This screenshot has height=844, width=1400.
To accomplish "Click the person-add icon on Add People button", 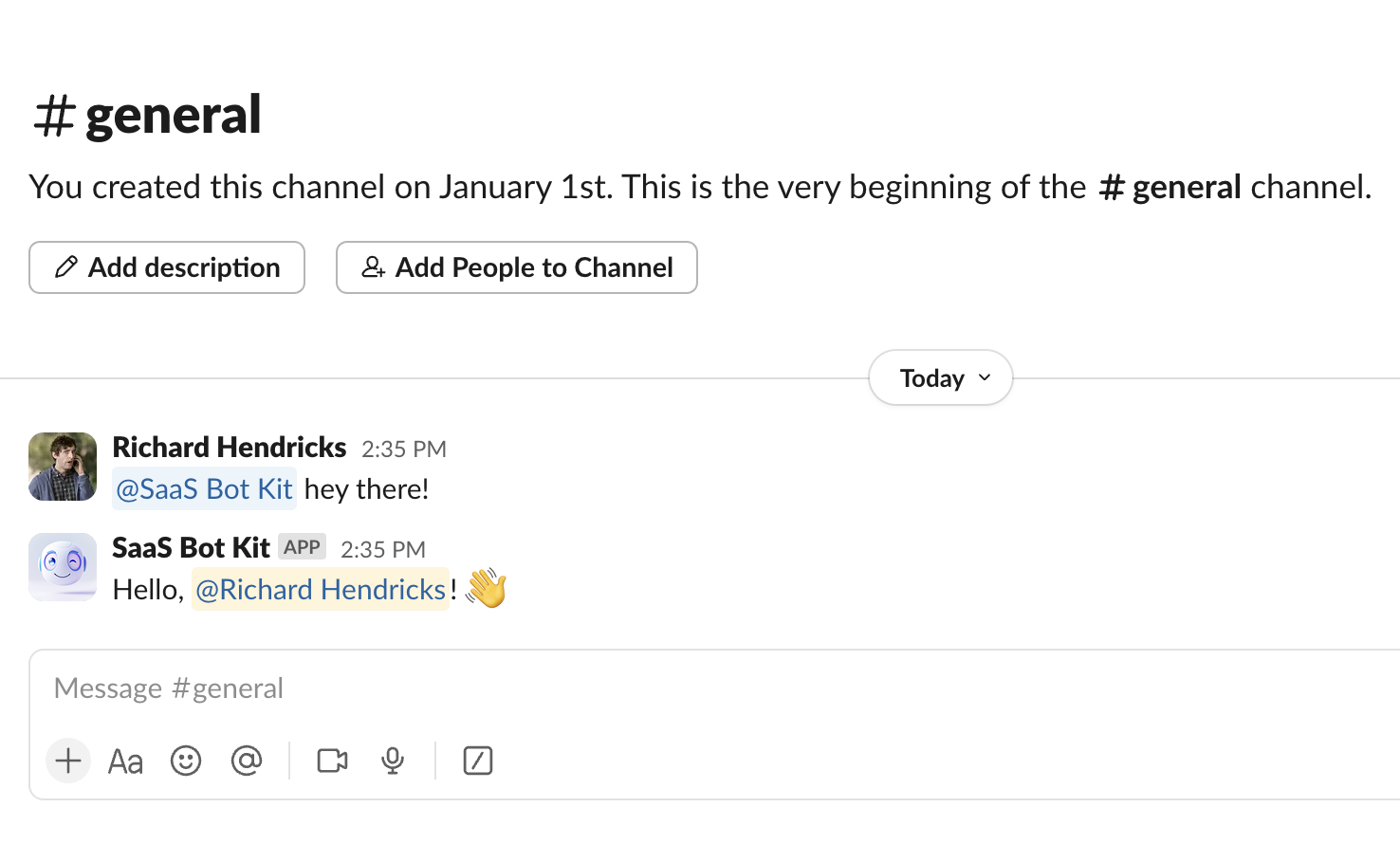I will click(373, 267).
